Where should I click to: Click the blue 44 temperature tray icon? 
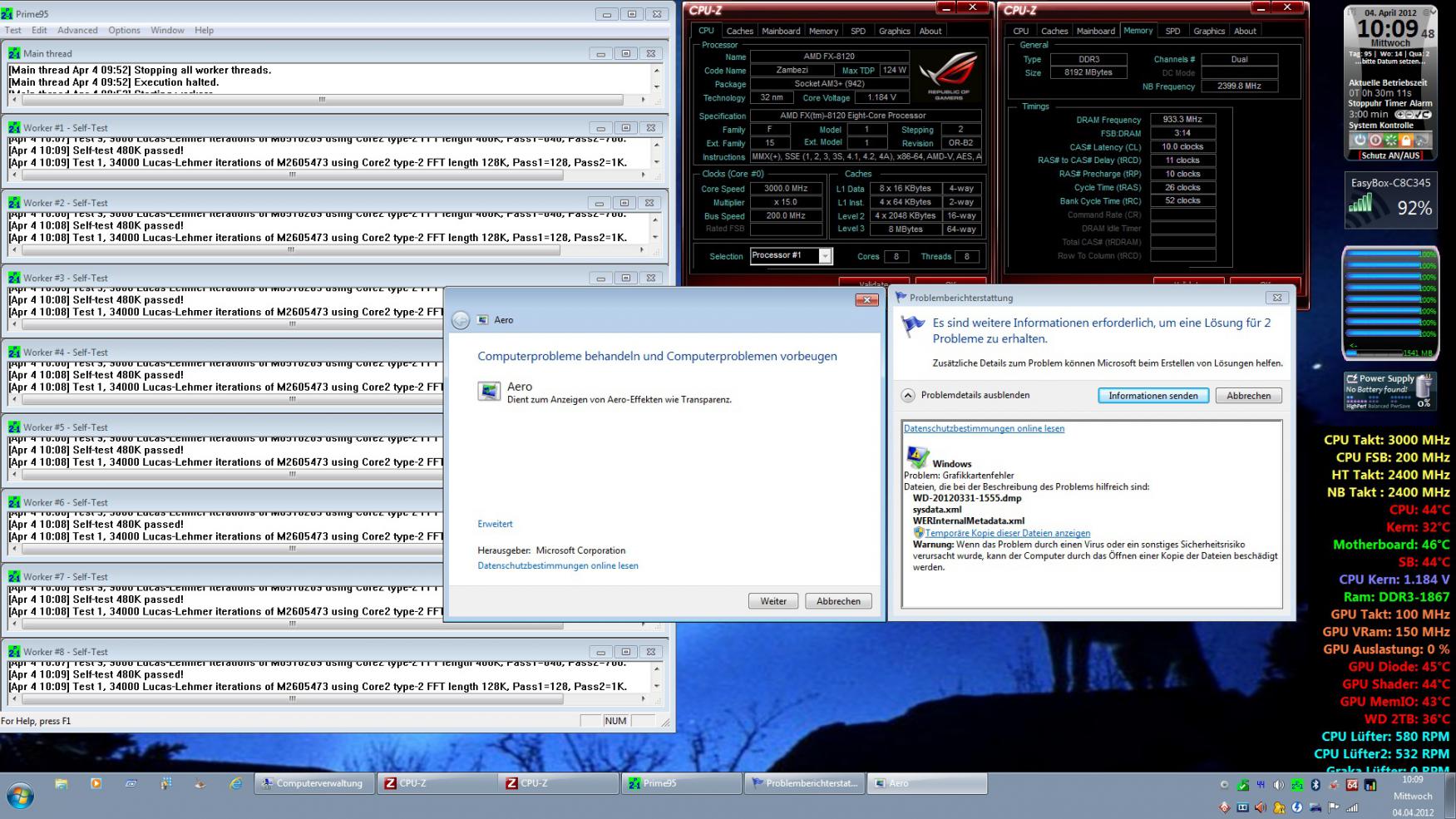[x=1261, y=785]
